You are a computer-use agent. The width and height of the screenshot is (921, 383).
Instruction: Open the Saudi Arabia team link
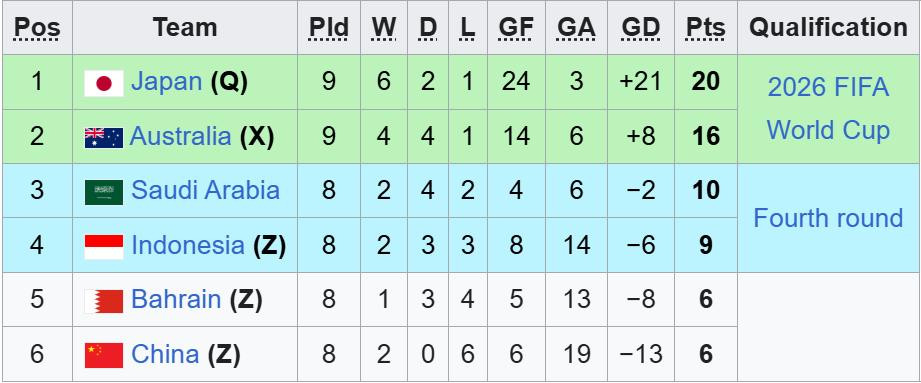tap(205, 190)
